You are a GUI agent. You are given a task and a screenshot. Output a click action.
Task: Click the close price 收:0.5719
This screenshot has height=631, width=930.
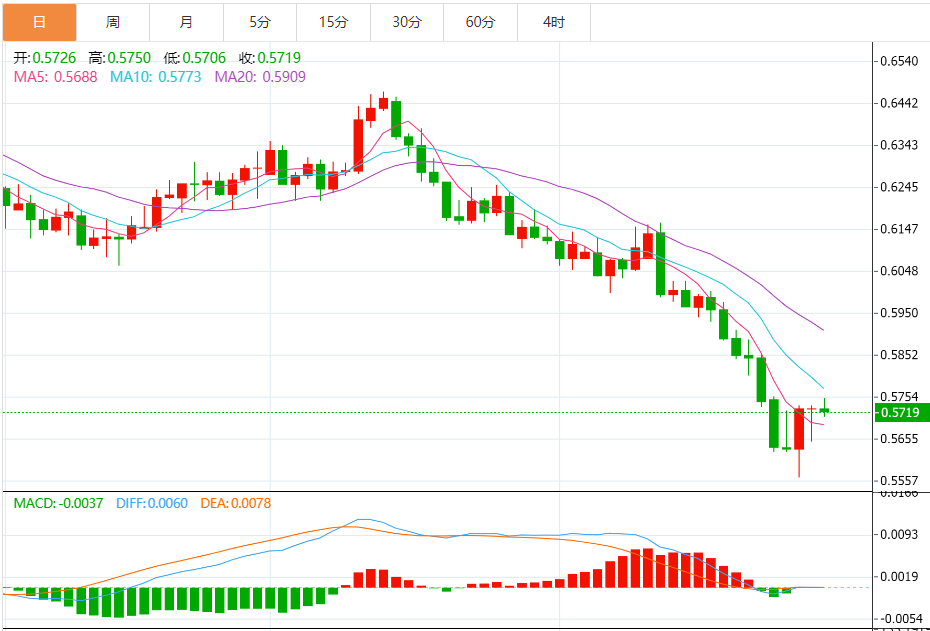click(270, 58)
